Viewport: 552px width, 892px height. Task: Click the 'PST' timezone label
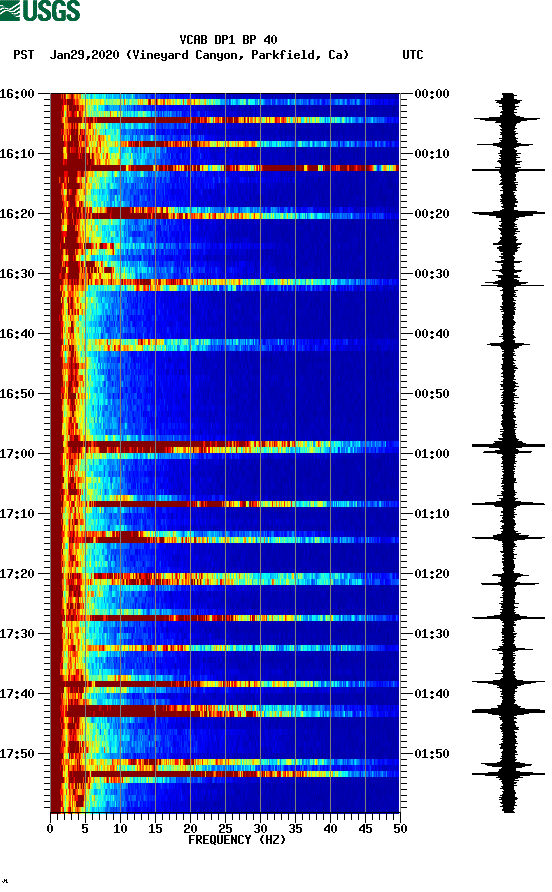click(x=24, y=55)
